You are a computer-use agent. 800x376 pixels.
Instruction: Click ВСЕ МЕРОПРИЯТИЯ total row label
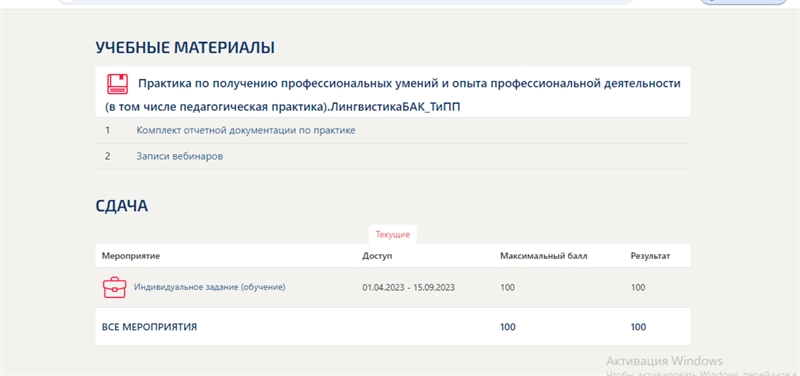(149, 327)
